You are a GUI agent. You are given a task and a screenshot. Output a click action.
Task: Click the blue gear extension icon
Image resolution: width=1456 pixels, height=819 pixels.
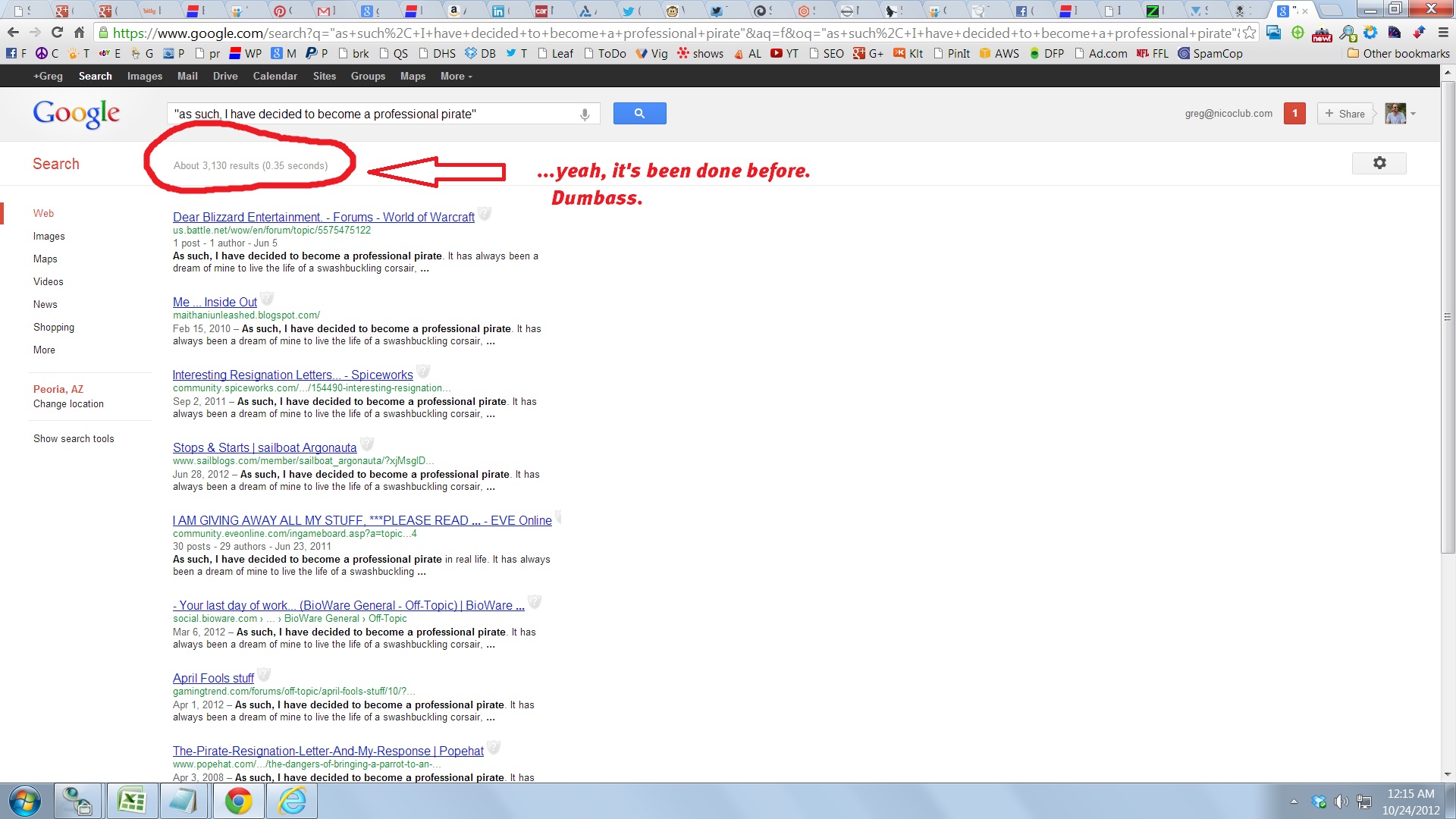[x=1370, y=33]
